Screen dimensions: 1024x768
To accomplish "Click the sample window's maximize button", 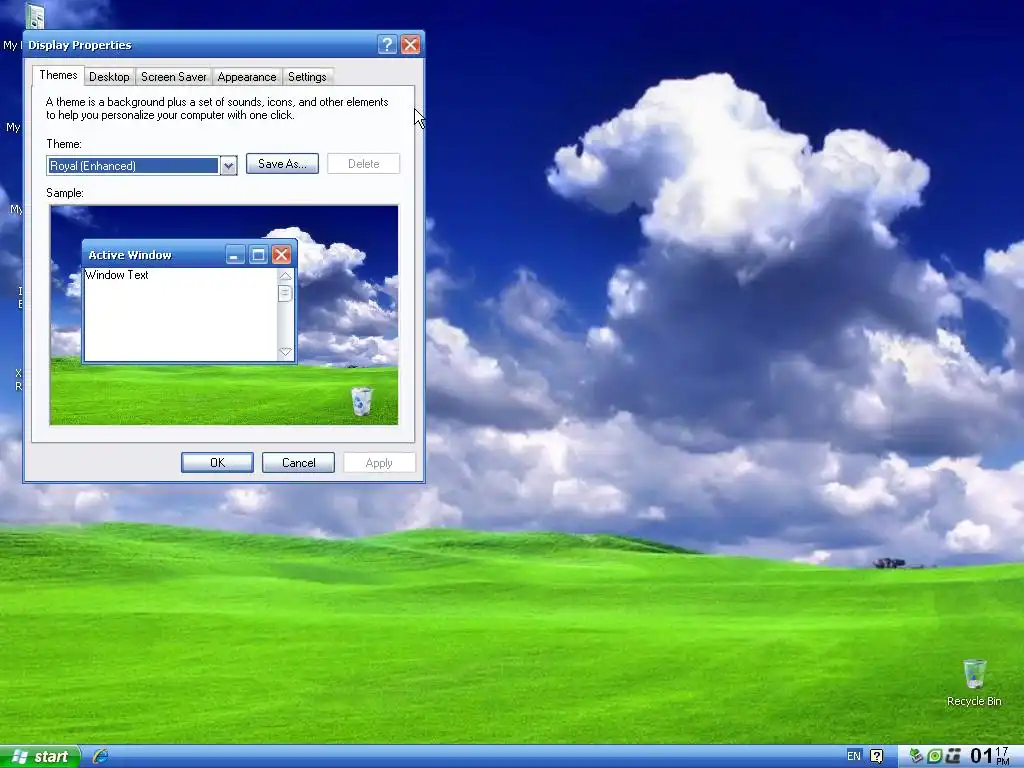I will point(258,255).
